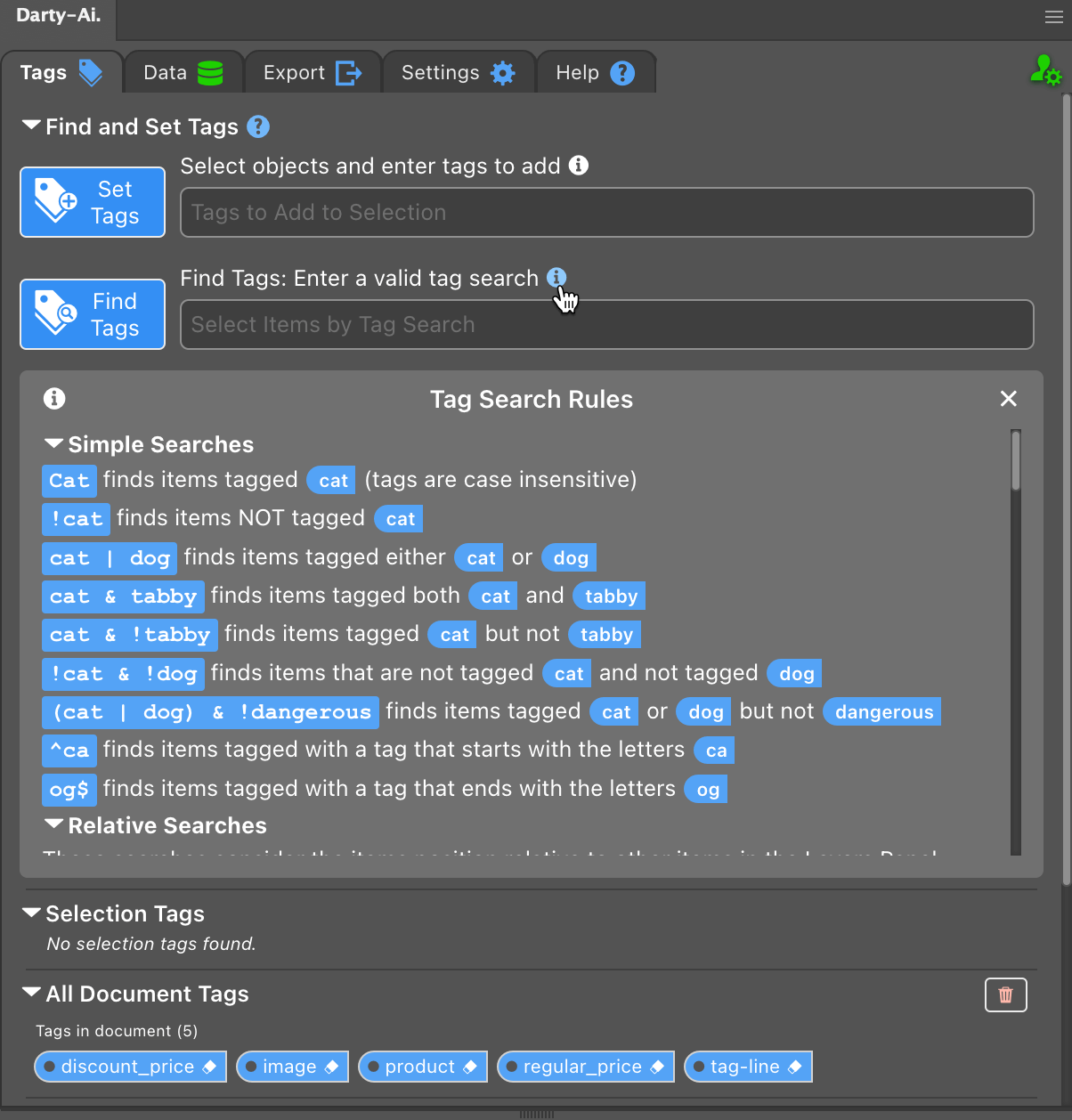Image resolution: width=1072 pixels, height=1120 pixels.
Task: Click the '^ca' example search code
Action: point(69,751)
